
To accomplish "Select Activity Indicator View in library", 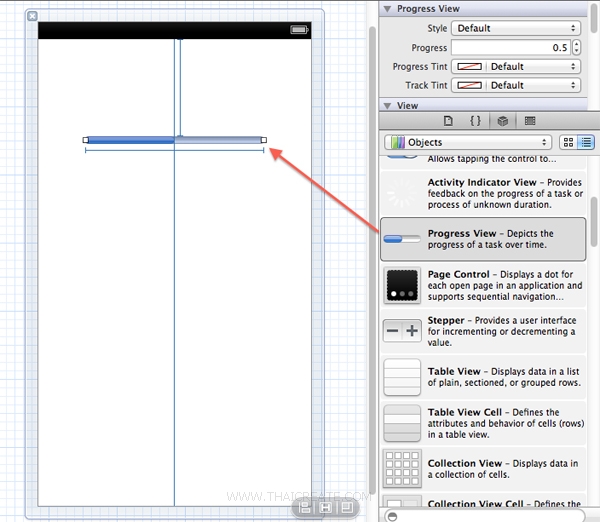I will (483, 193).
